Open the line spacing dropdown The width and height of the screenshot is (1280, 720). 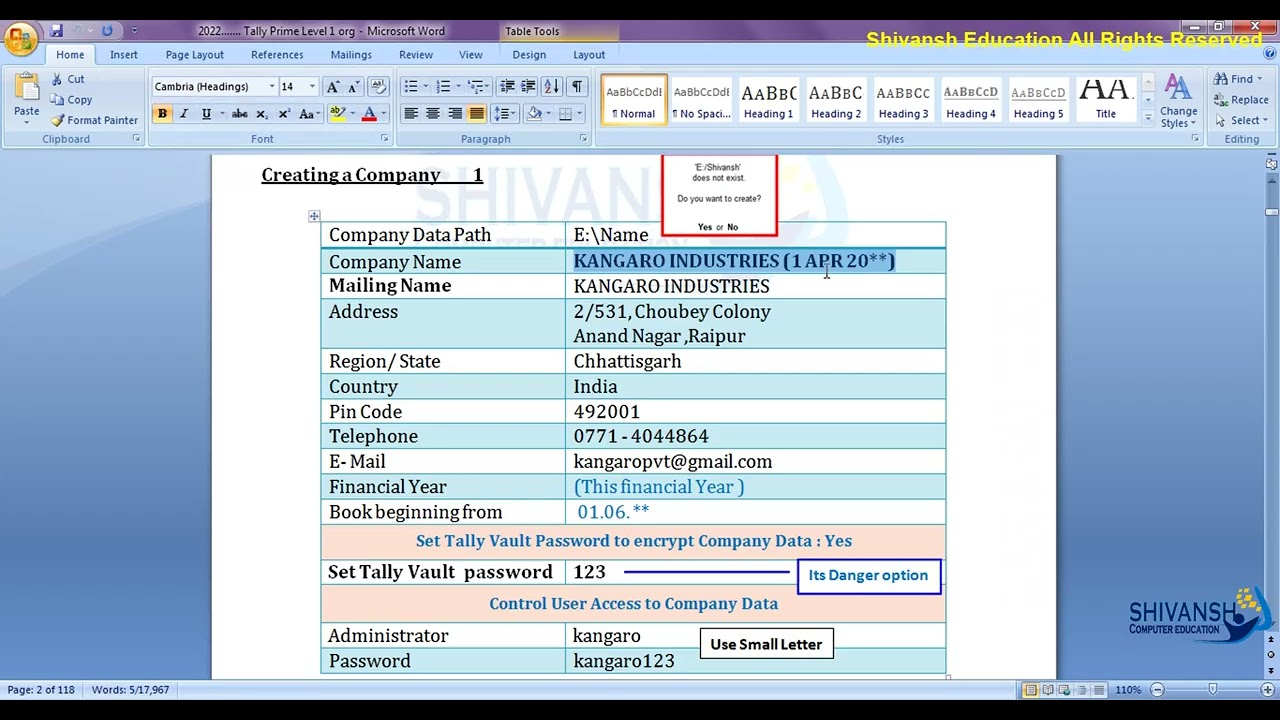click(x=504, y=114)
